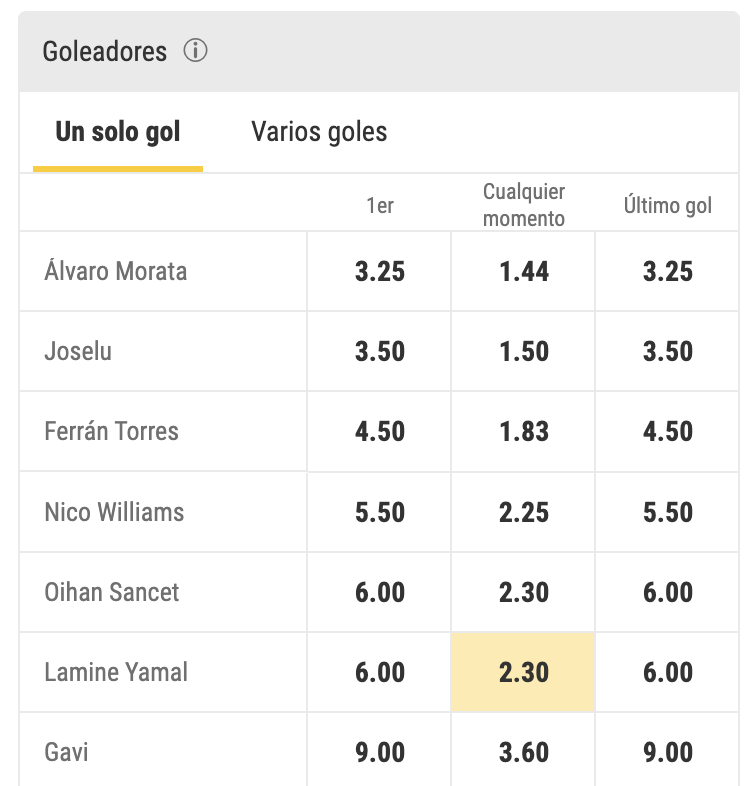Select Gavi anytime scorer odds 3.60
Viewport: 756px width, 786px height.
click(x=523, y=751)
